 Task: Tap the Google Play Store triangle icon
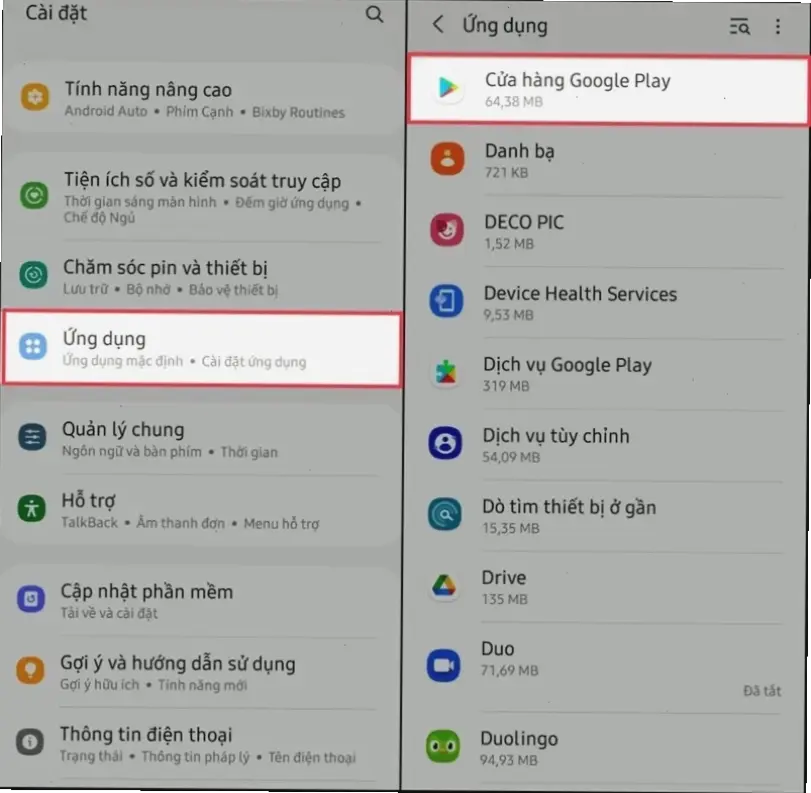click(448, 87)
